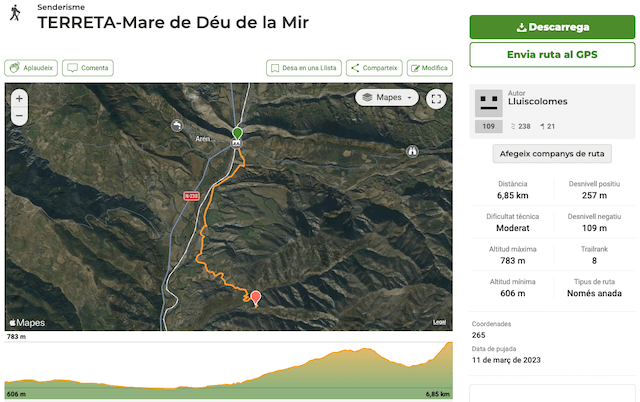
Task: Zoom in on the map
Action: [19, 99]
